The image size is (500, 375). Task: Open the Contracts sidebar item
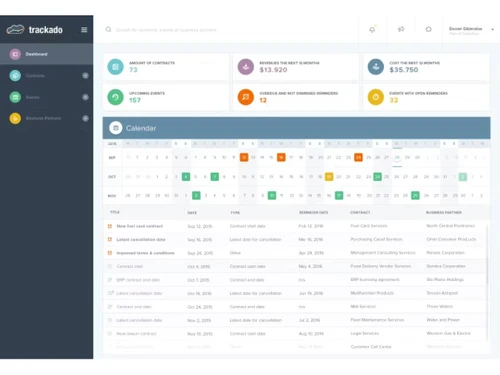(47, 76)
